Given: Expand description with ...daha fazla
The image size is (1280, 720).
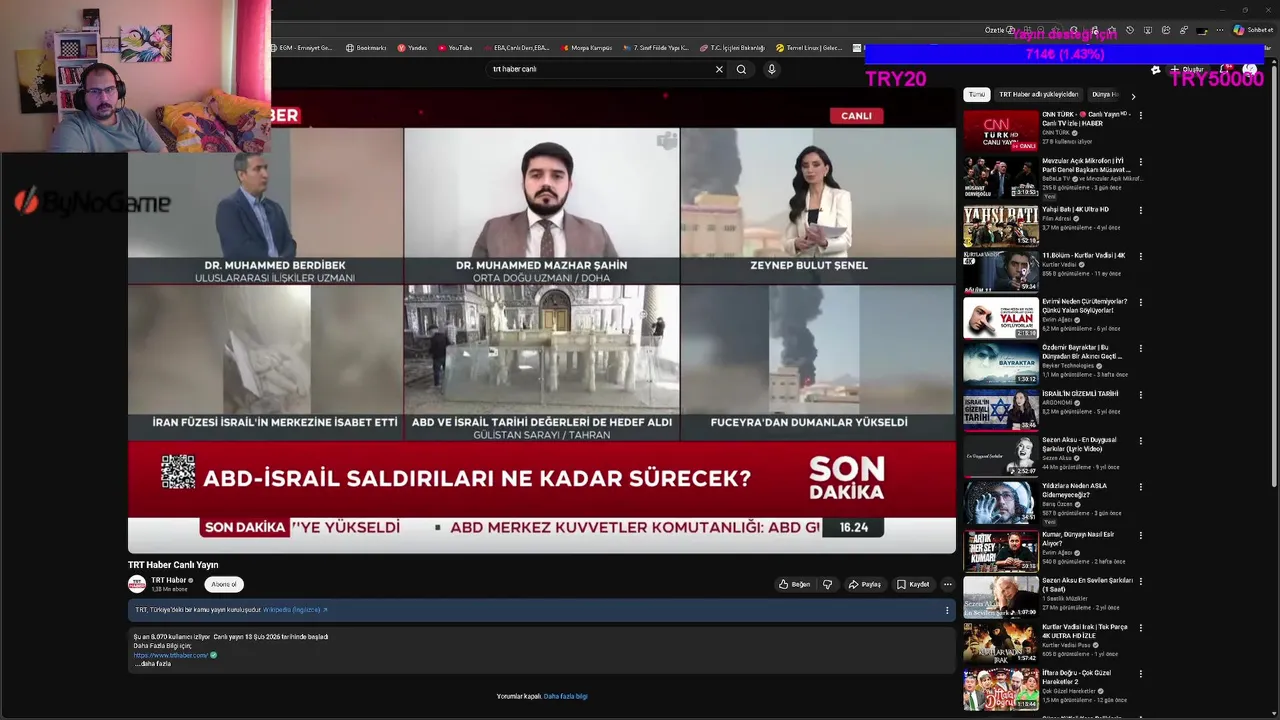Looking at the screenshot, I should pos(153,664).
